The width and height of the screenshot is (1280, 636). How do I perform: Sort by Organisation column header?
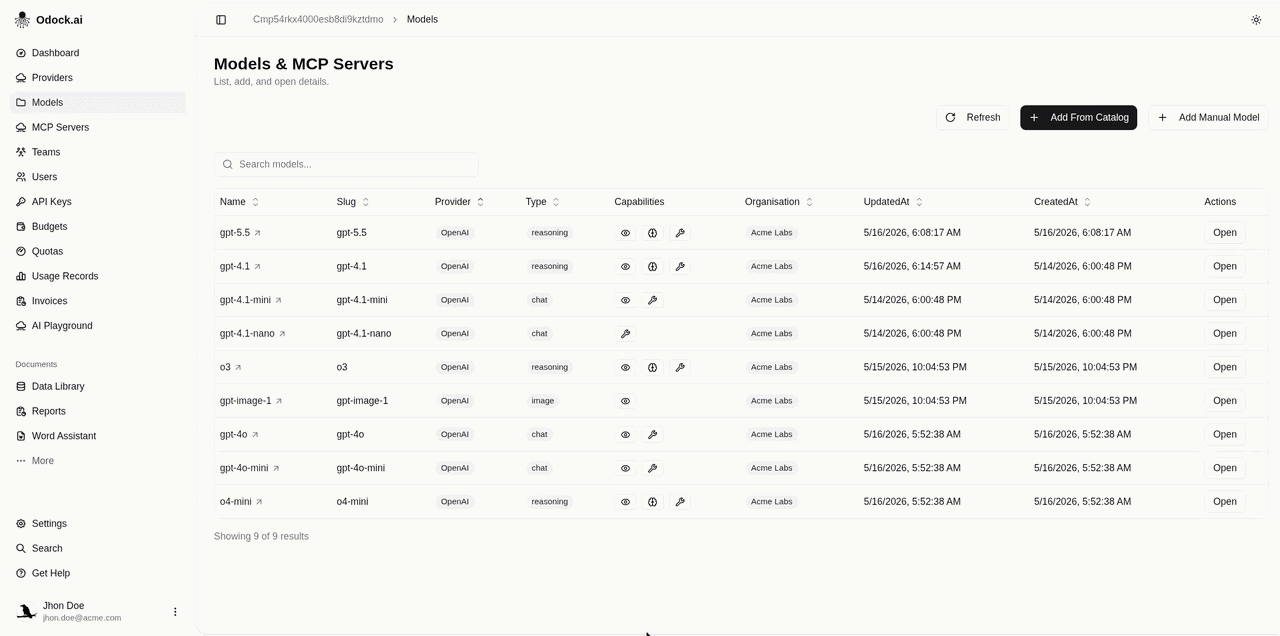[x=779, y=202]
